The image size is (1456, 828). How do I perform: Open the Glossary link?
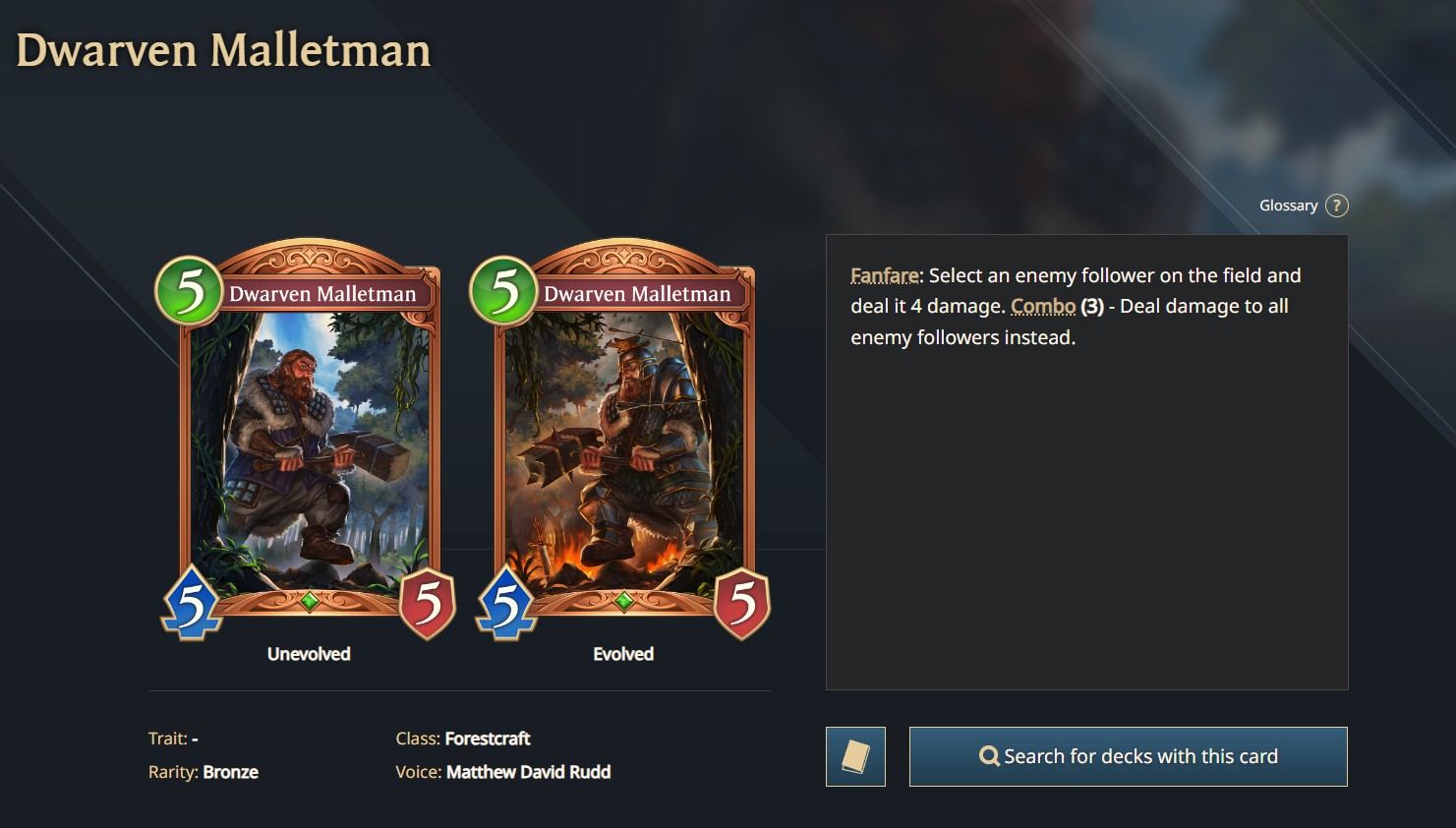1288,206
